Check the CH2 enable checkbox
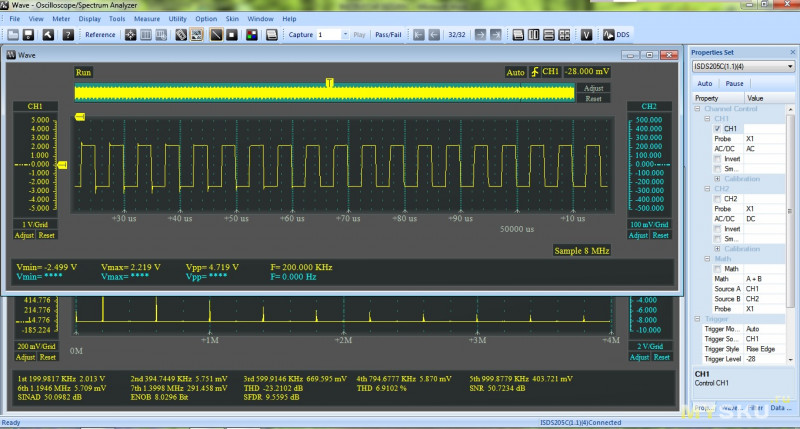The image size is (800, 429). click(x=717, y=199)
